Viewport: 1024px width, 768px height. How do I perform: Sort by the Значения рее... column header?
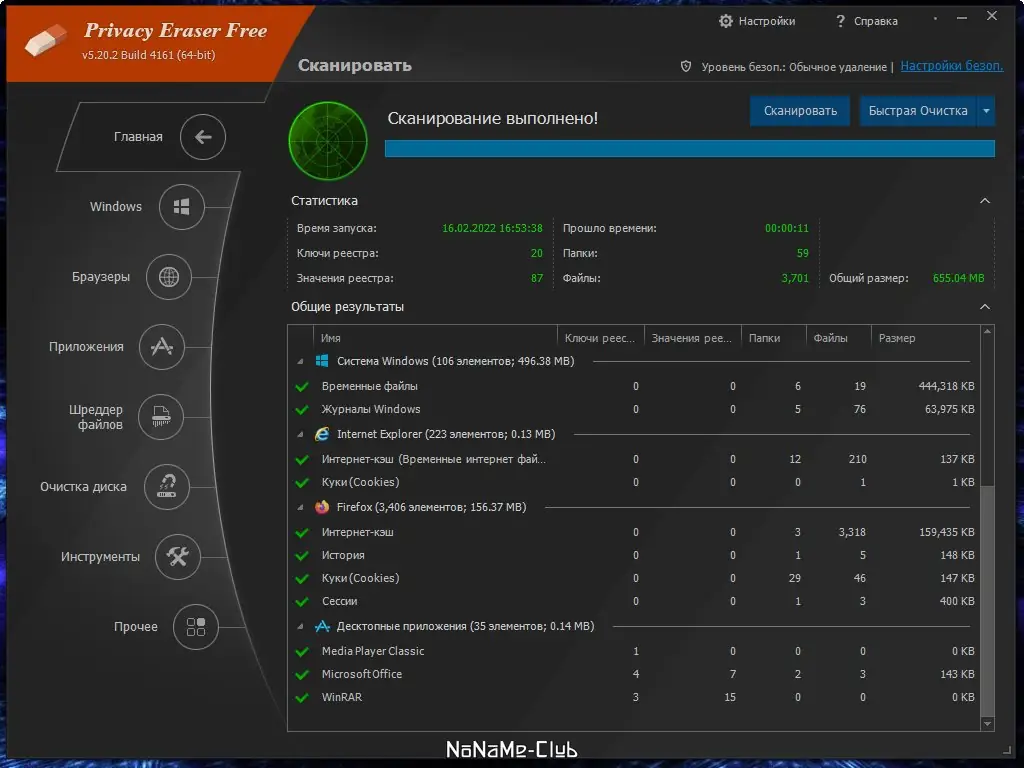[x=693, y=338]
